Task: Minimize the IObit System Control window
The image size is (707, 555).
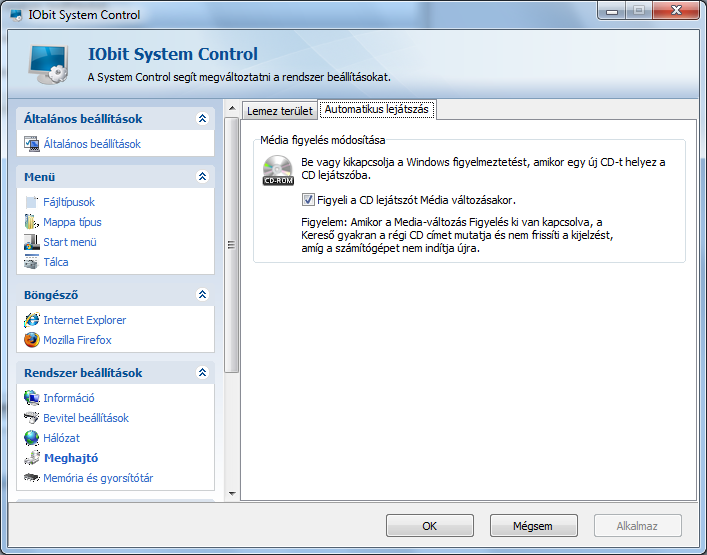Action: click(x=612, y=11)
